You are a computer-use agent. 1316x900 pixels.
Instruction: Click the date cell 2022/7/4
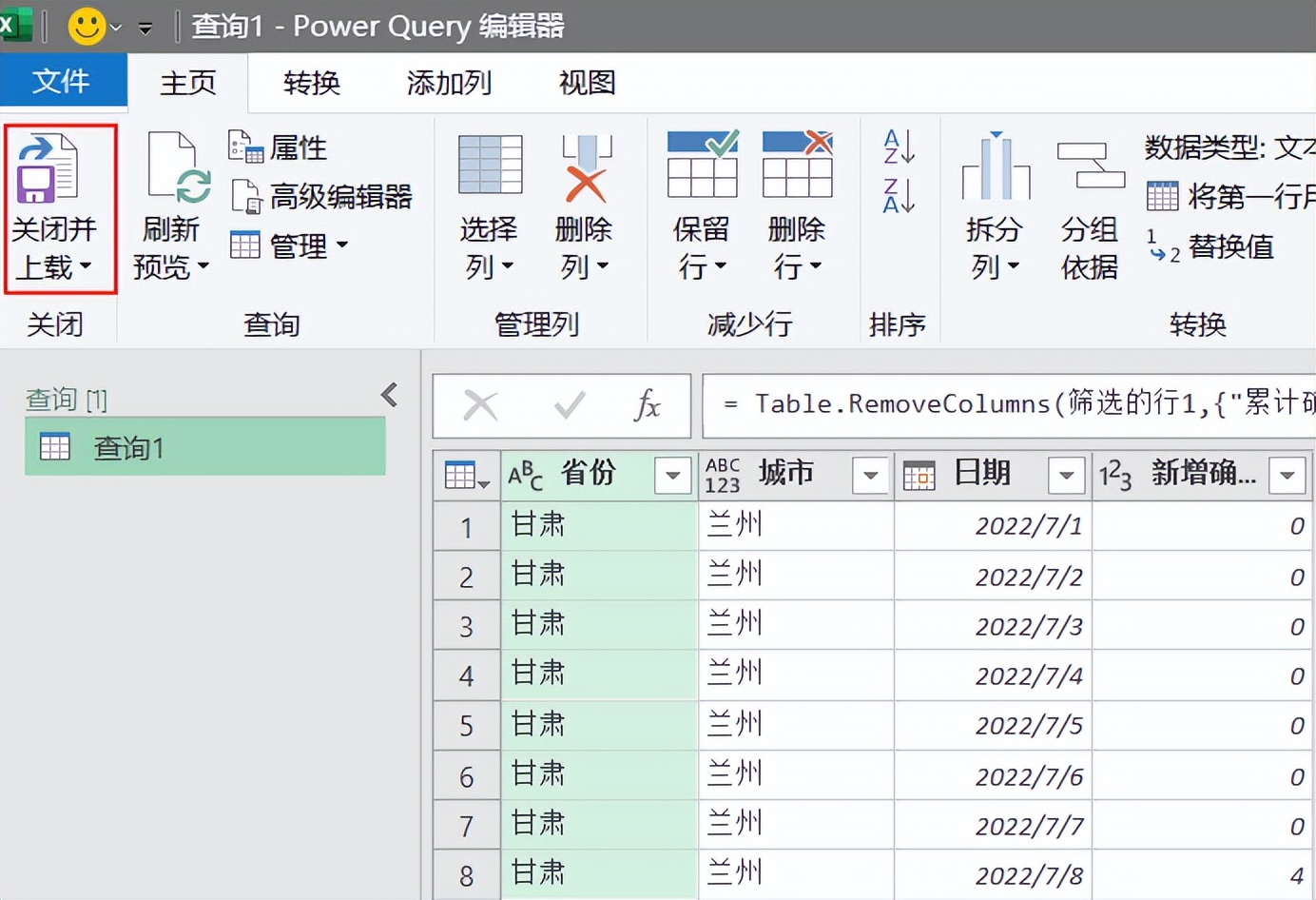click(994, 675)
